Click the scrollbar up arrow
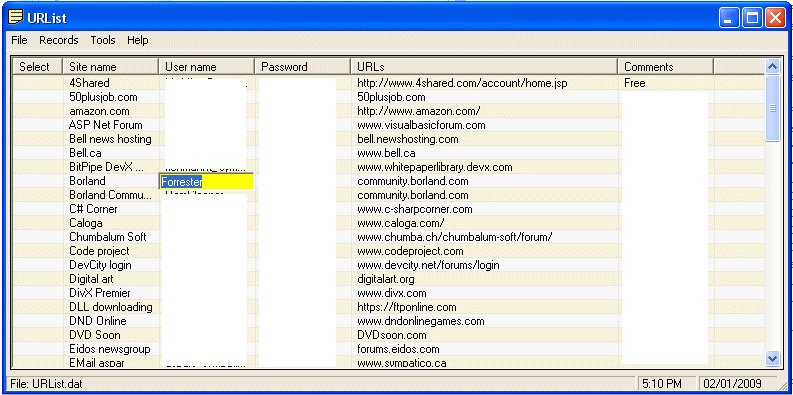 click(x=772, y=66)
